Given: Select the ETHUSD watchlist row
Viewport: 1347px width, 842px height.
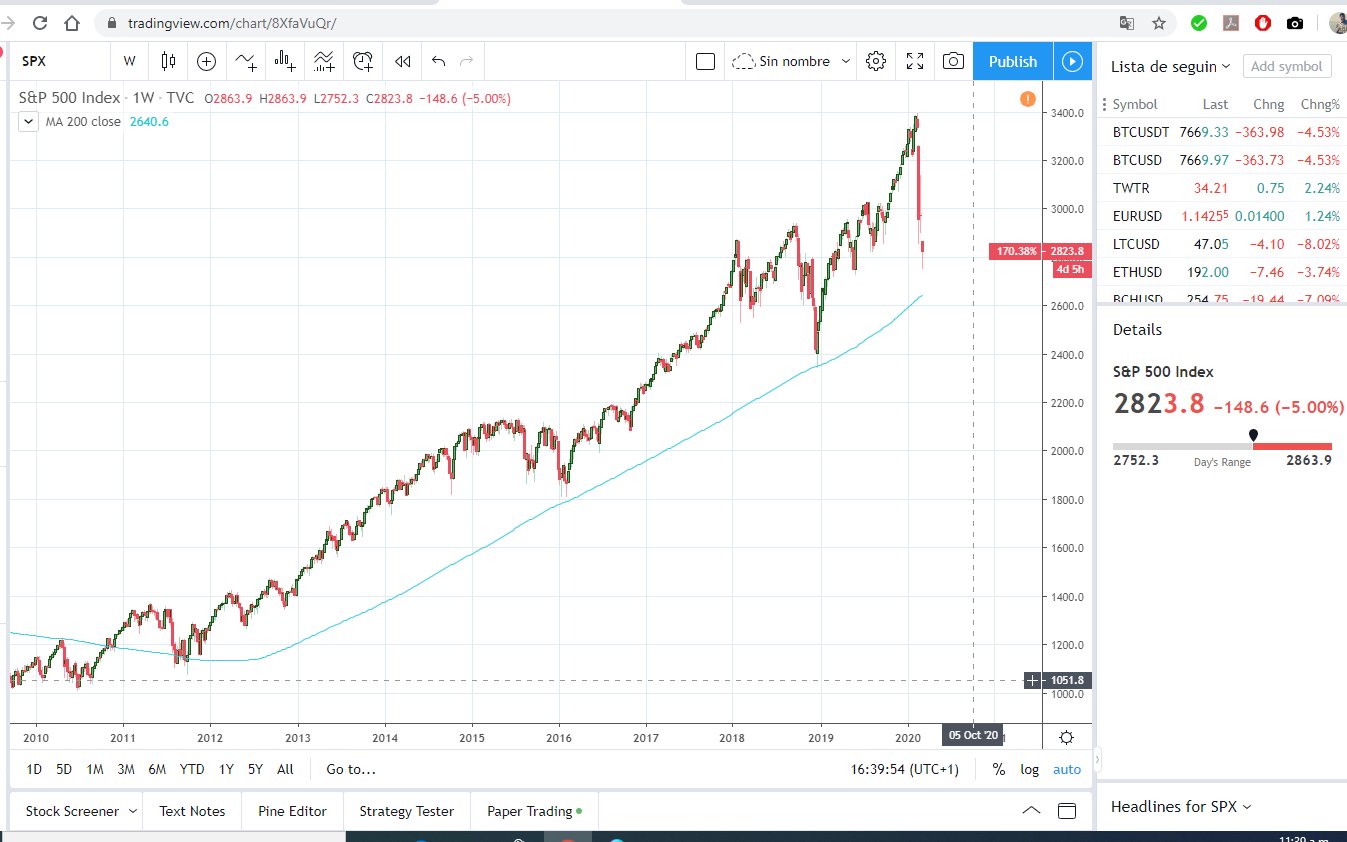Looking at the screenshot, I should (1222, 272).
